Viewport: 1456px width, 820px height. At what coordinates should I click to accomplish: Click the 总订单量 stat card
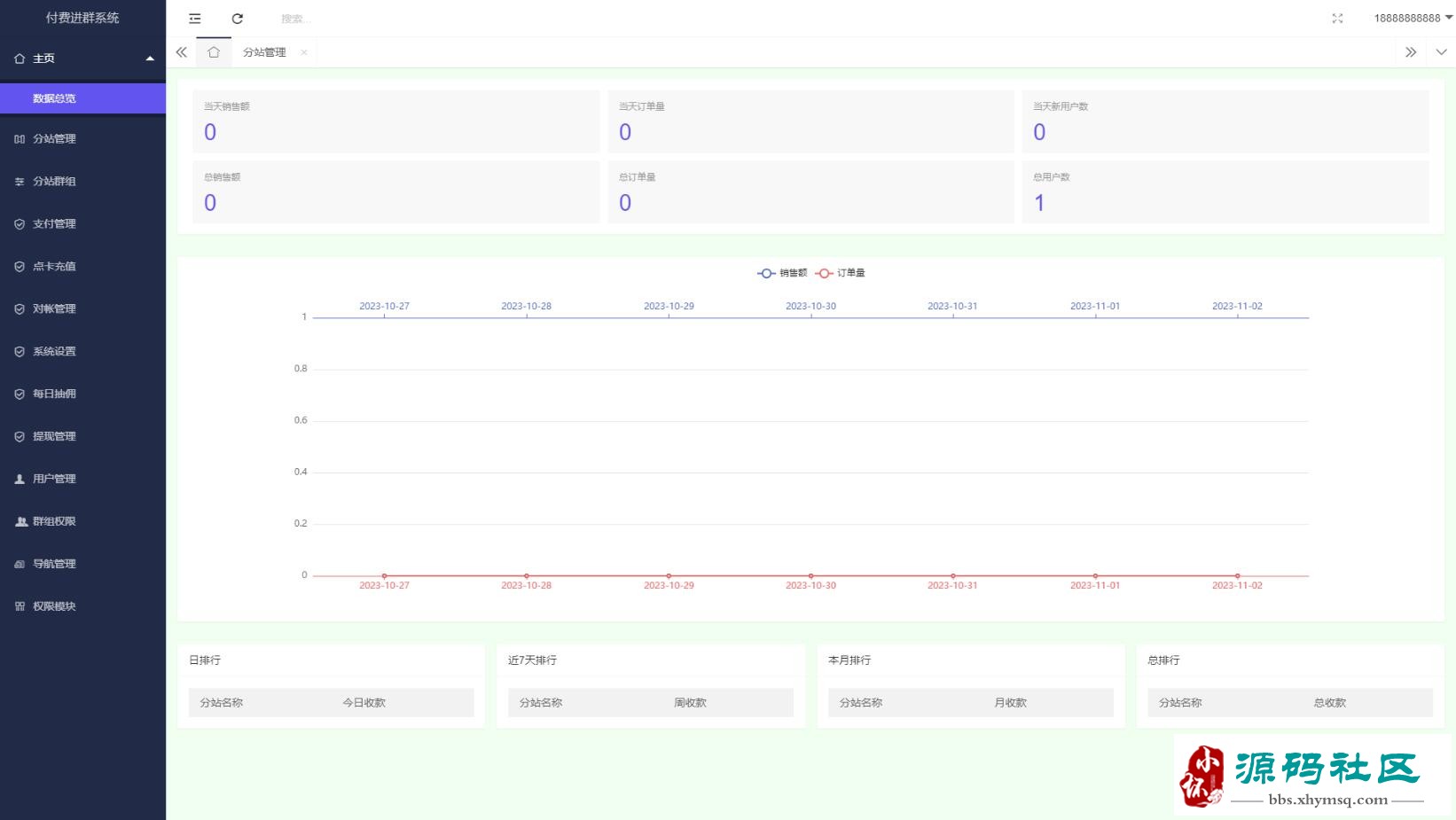[810, 191]
